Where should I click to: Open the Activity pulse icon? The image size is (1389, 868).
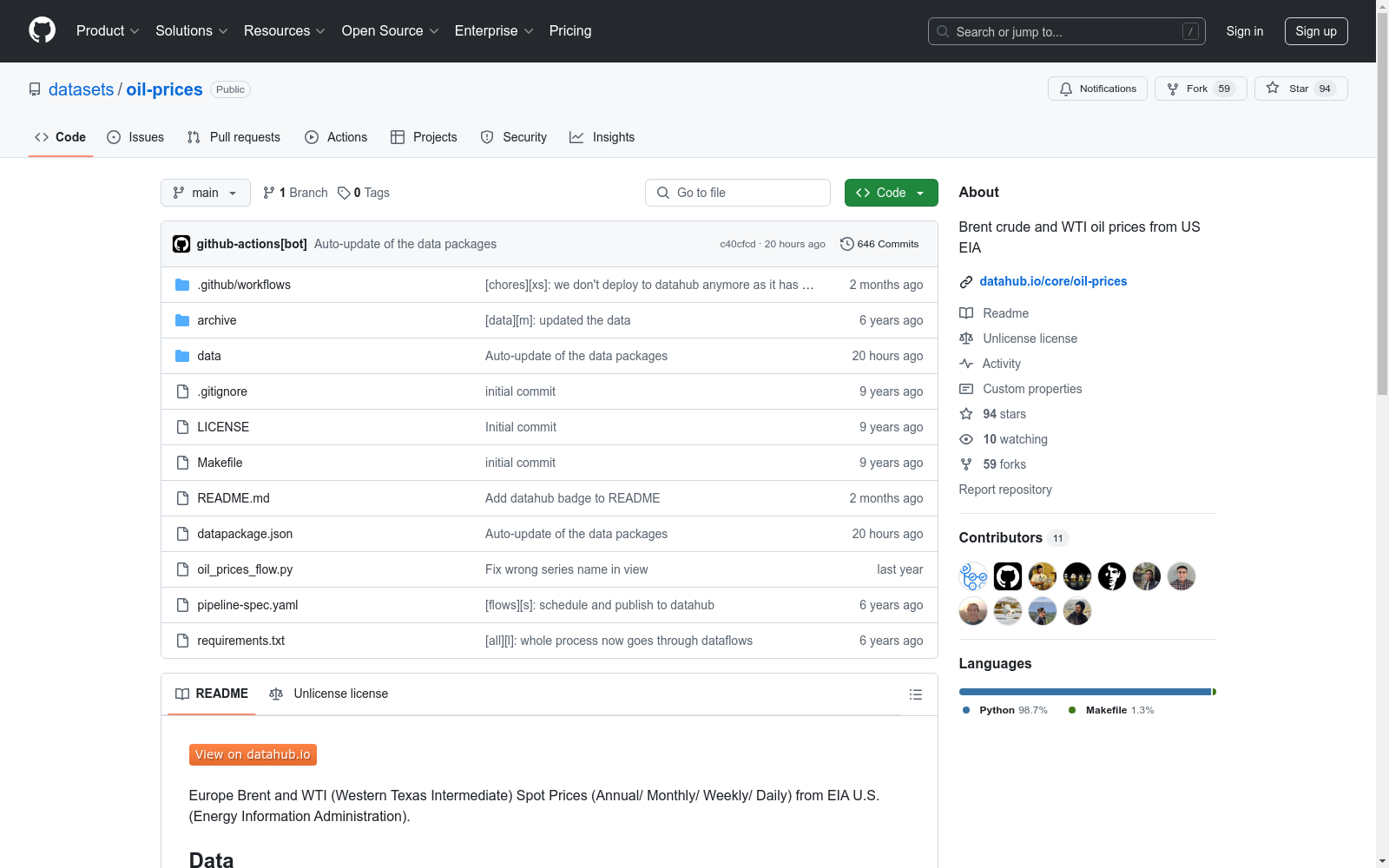tap(966, 364)
